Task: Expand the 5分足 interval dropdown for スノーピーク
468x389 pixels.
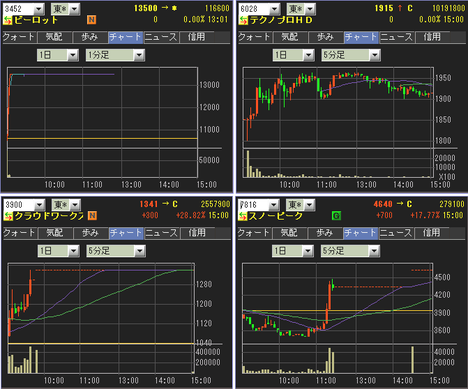Action: coord(374,251)
